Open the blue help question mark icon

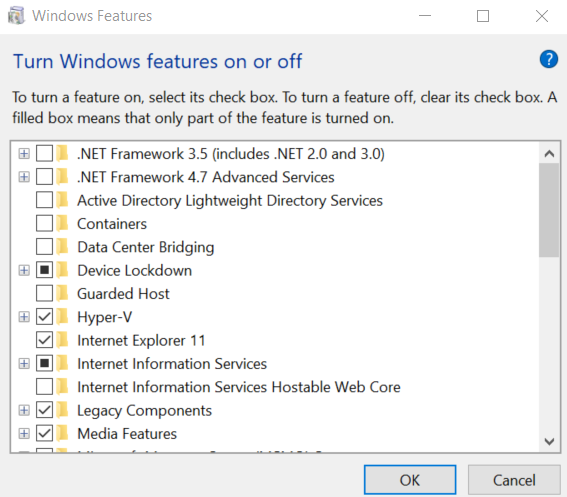point(549,59)
